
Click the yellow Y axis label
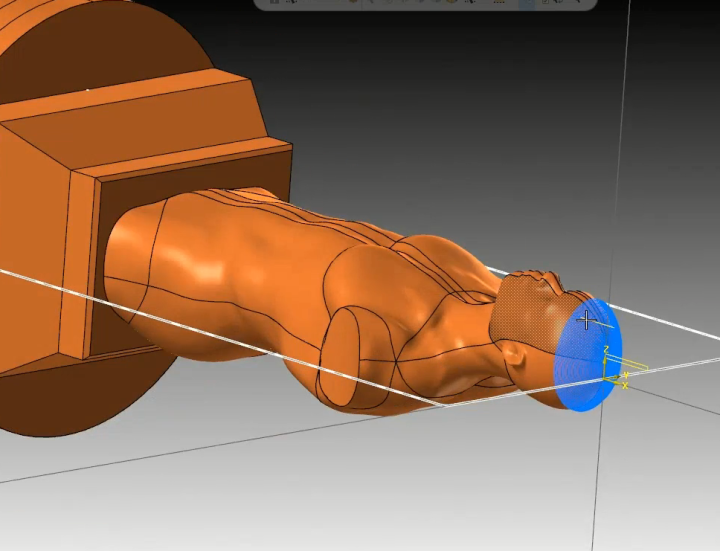[x=627, y=375]
